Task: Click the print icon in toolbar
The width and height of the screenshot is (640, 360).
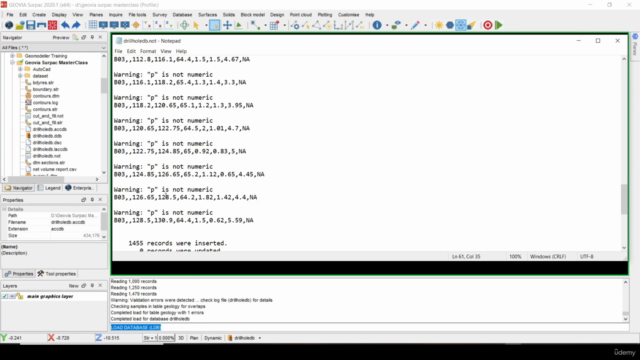Action: point(42,25)
